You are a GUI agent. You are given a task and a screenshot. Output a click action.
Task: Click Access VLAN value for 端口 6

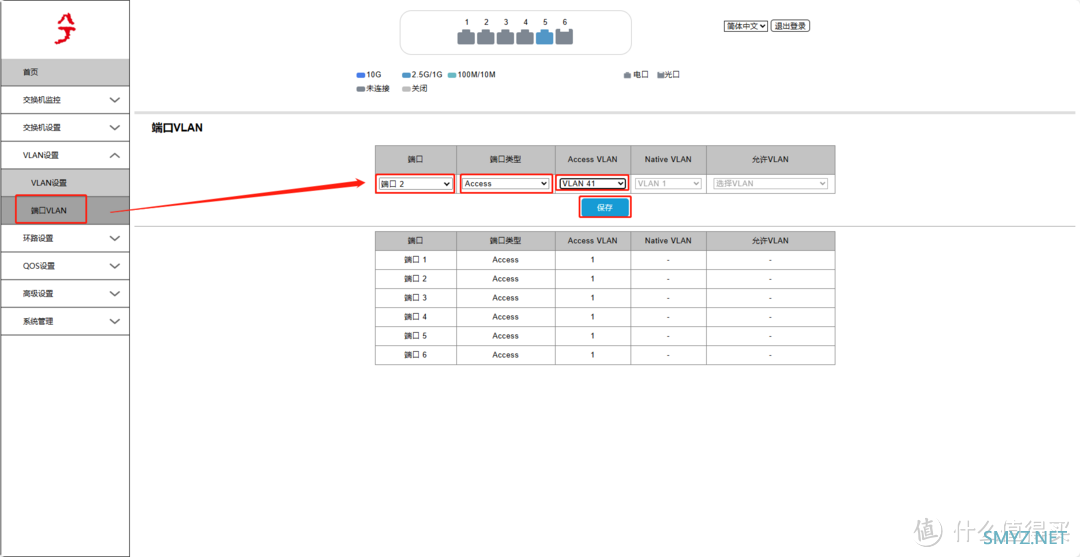pos(592,355)
